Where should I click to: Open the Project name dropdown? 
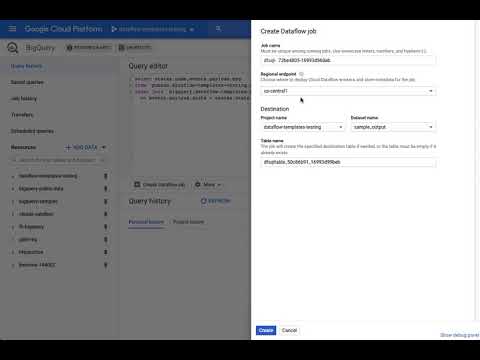tap(303, 127)
